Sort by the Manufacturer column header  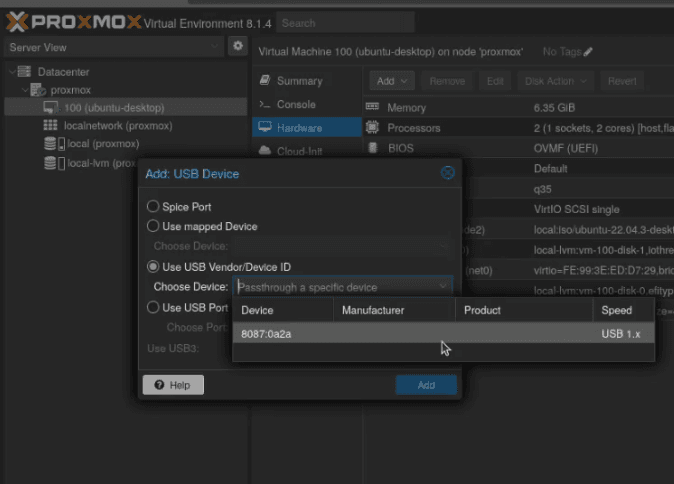point(394,310)
